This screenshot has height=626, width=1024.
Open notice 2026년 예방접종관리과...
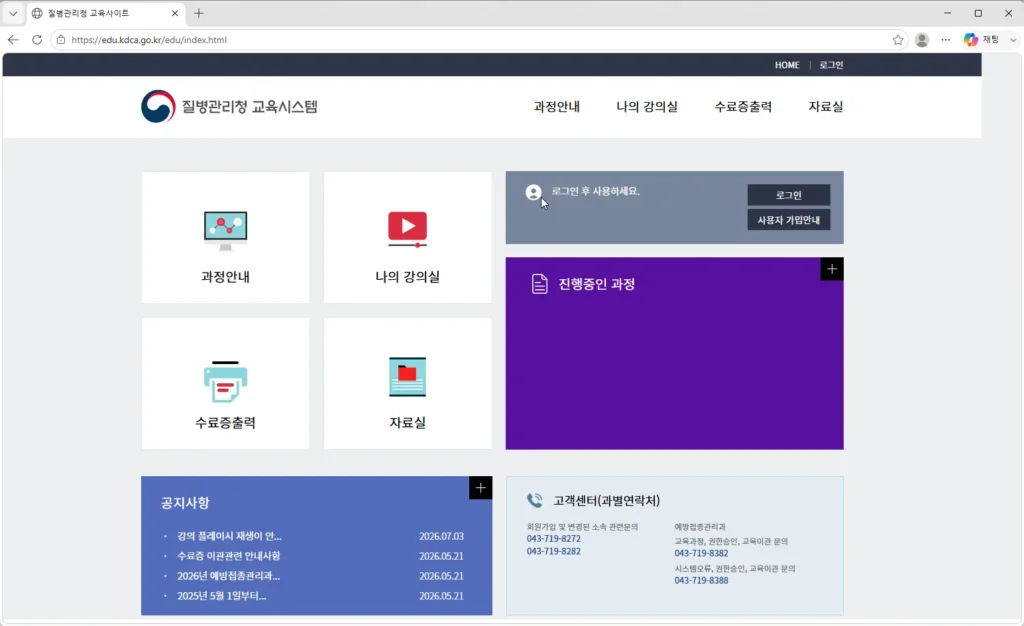point(229,576)
